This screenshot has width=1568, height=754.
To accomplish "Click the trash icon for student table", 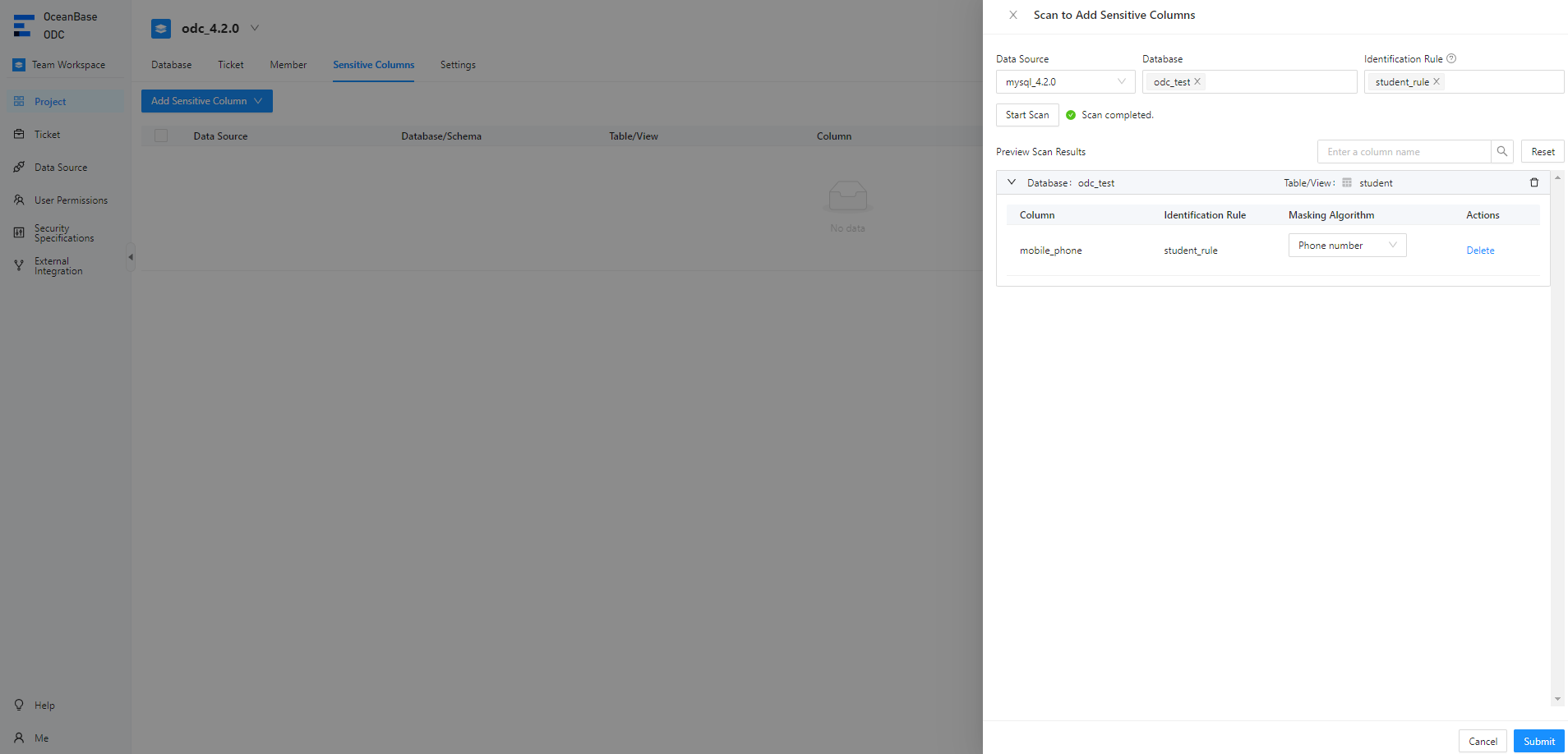I will pos(1533,182).
